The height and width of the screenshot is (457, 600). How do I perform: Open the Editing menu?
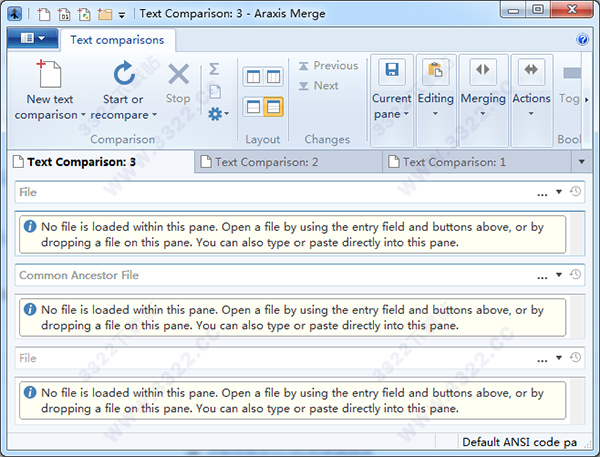(x=436, y=101)
